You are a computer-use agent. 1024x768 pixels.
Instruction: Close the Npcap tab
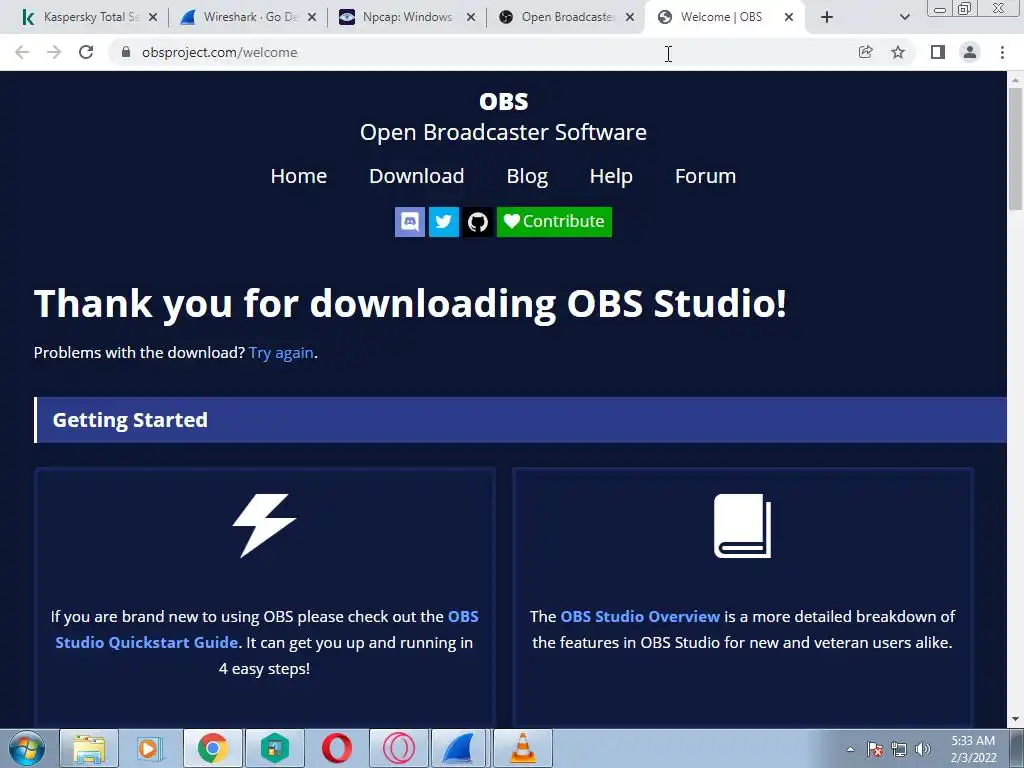pos(471,17)
